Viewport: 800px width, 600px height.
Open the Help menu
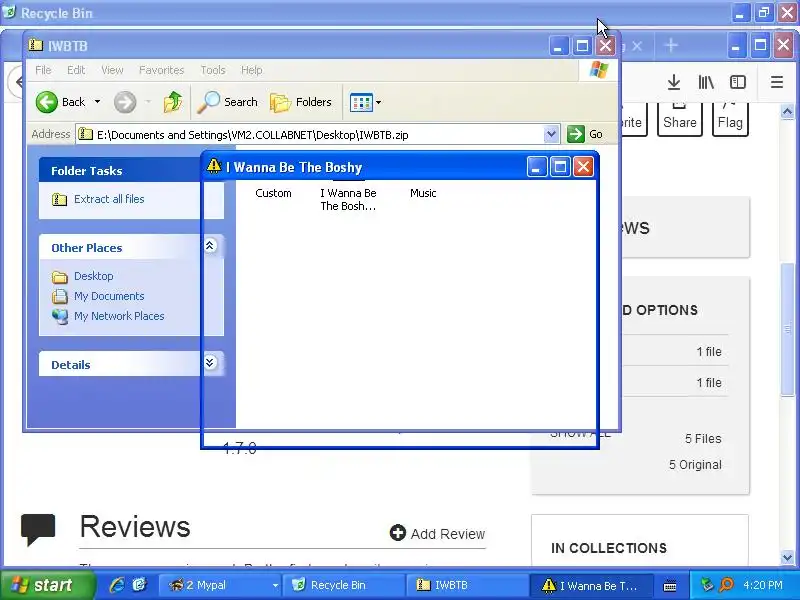[x=252, y=70]
